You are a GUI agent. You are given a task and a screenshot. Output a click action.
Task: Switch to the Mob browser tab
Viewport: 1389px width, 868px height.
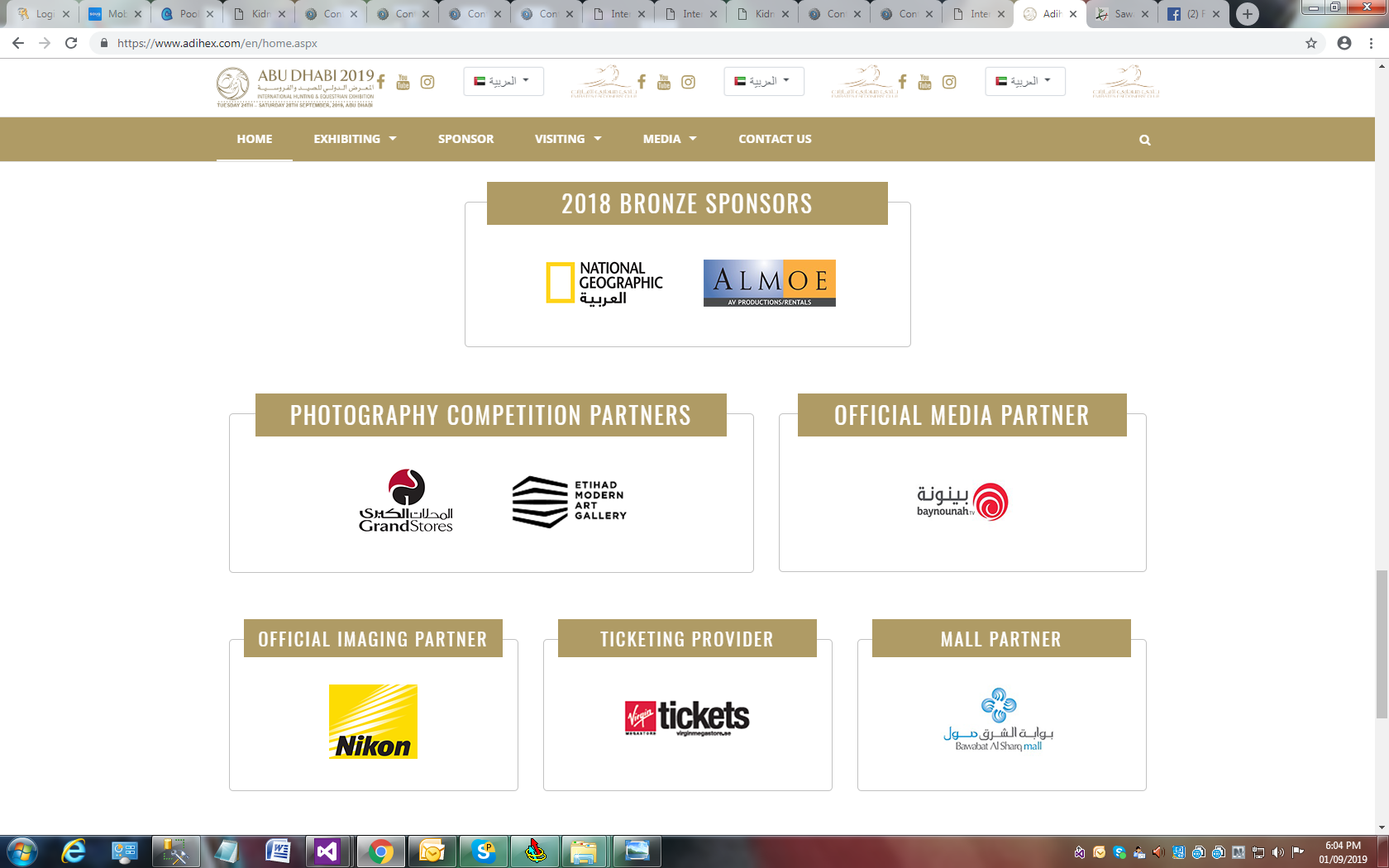(x=113, y=14)
